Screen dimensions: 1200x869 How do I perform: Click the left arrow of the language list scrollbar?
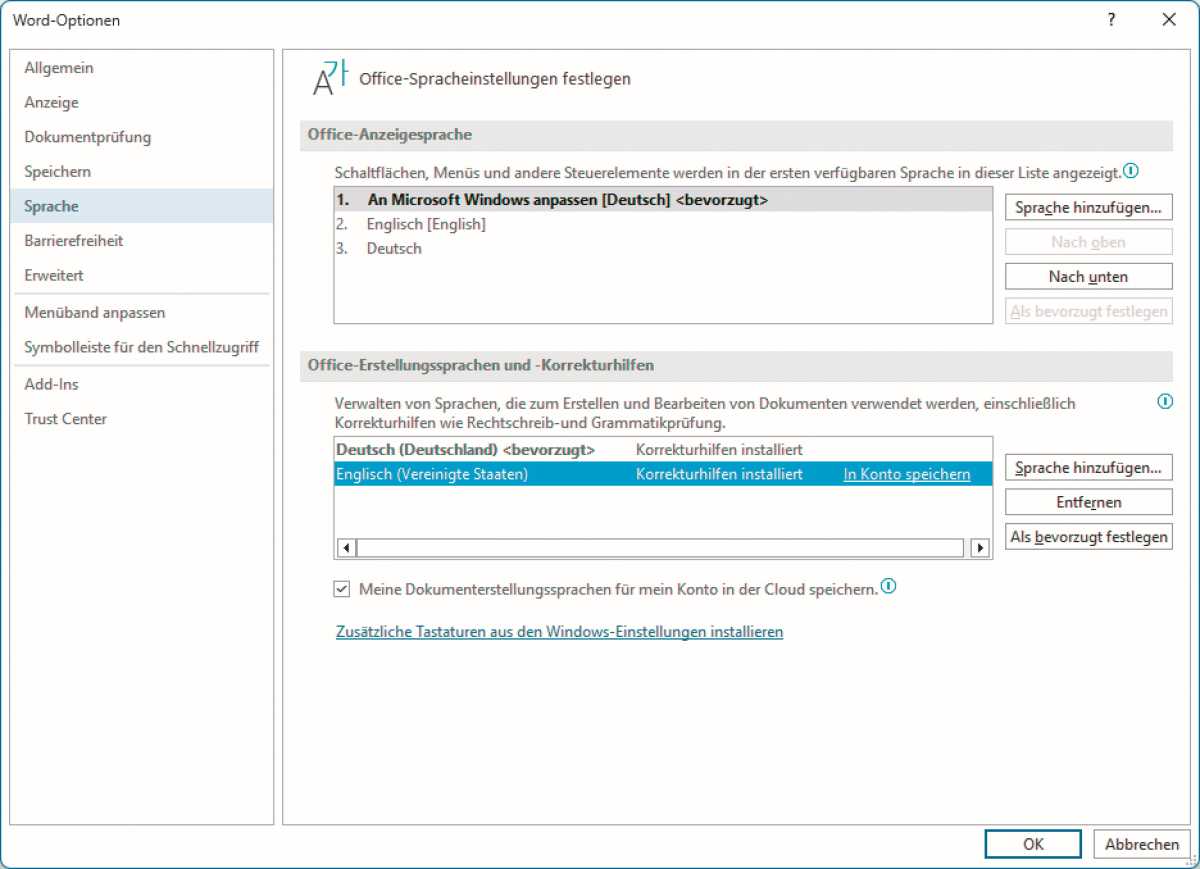(x=347, y=547)
